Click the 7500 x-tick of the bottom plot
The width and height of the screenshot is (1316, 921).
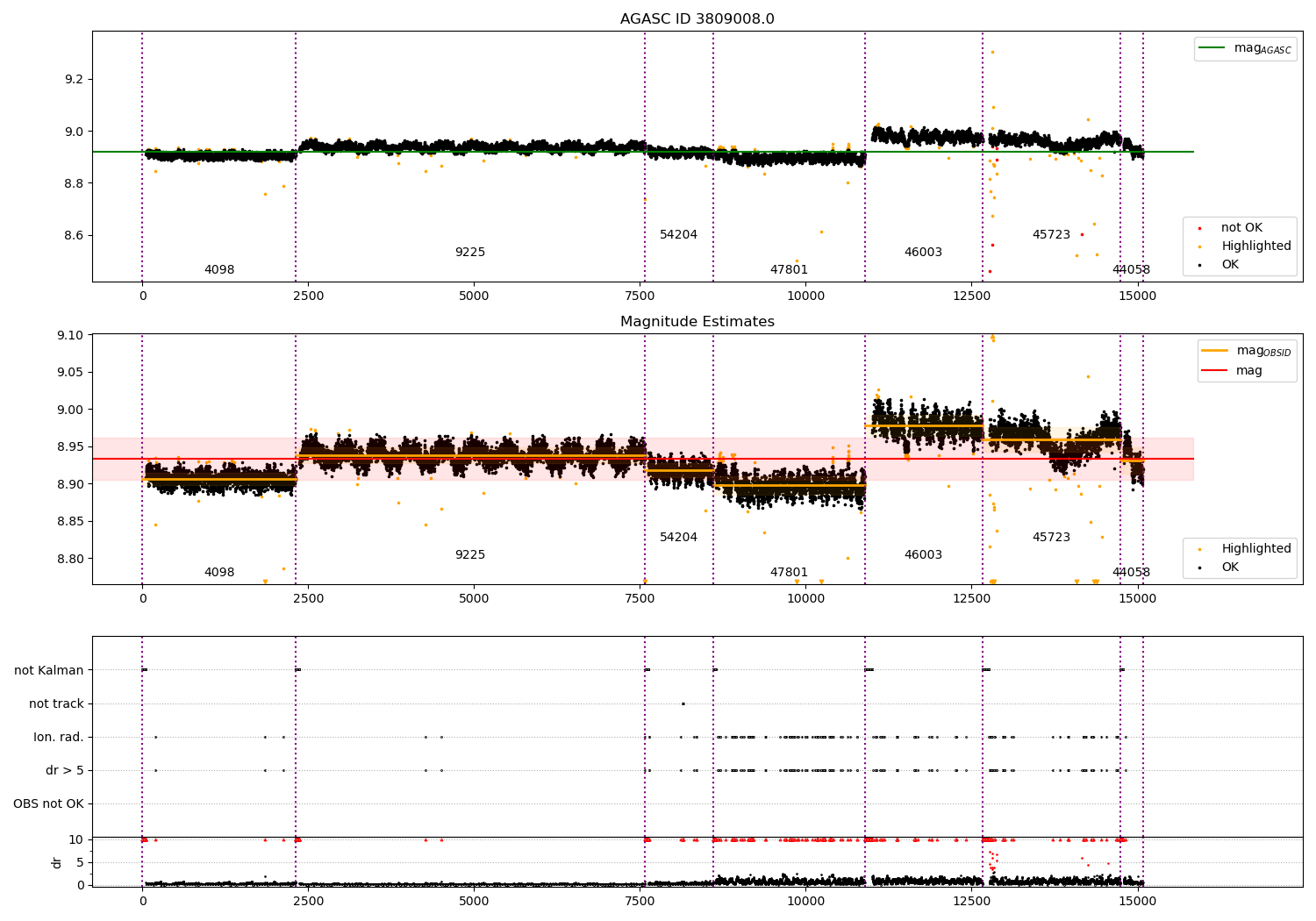tap(640, 901)
